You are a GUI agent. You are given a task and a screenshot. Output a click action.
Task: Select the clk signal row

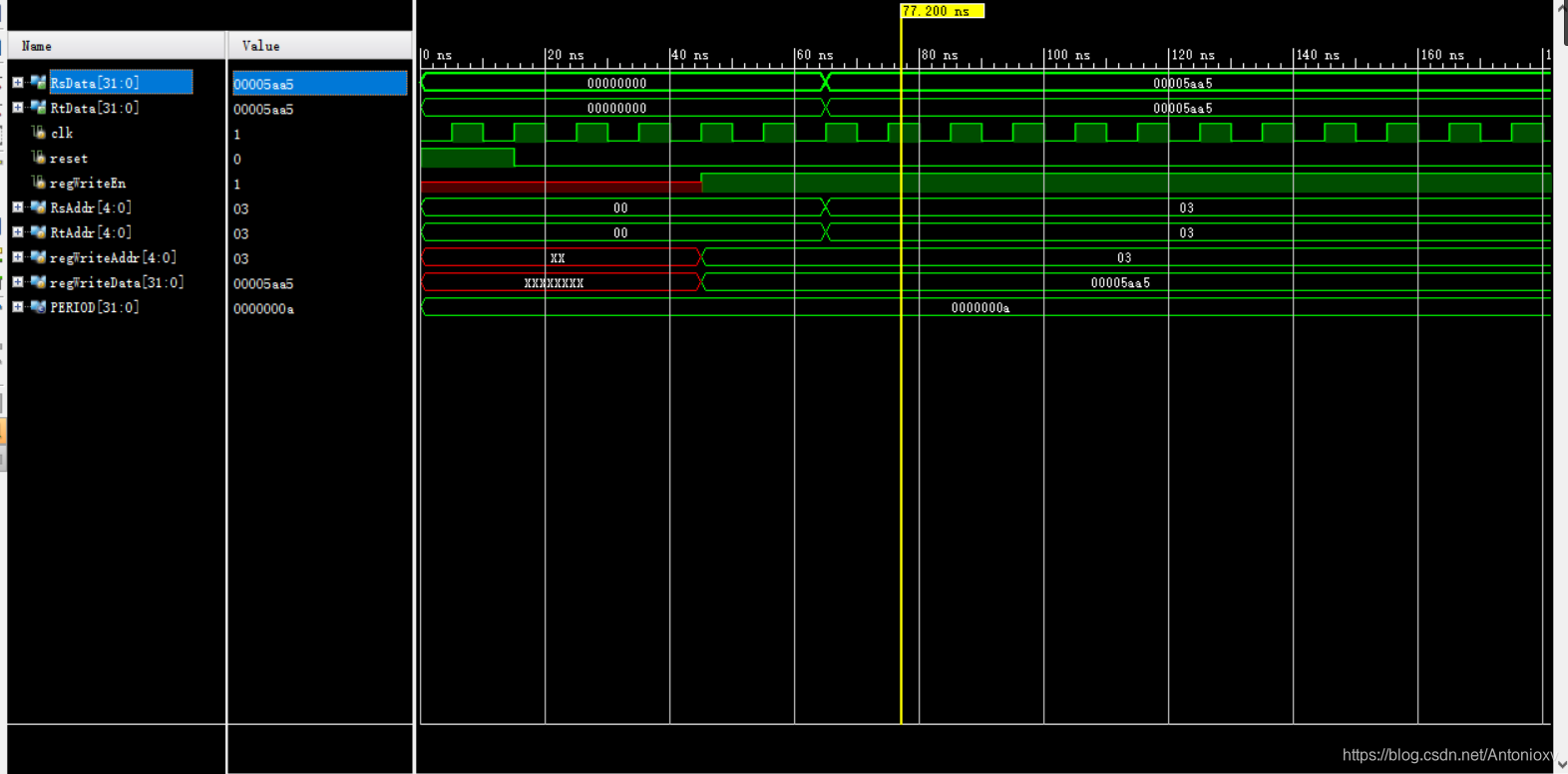click(62, 133)
